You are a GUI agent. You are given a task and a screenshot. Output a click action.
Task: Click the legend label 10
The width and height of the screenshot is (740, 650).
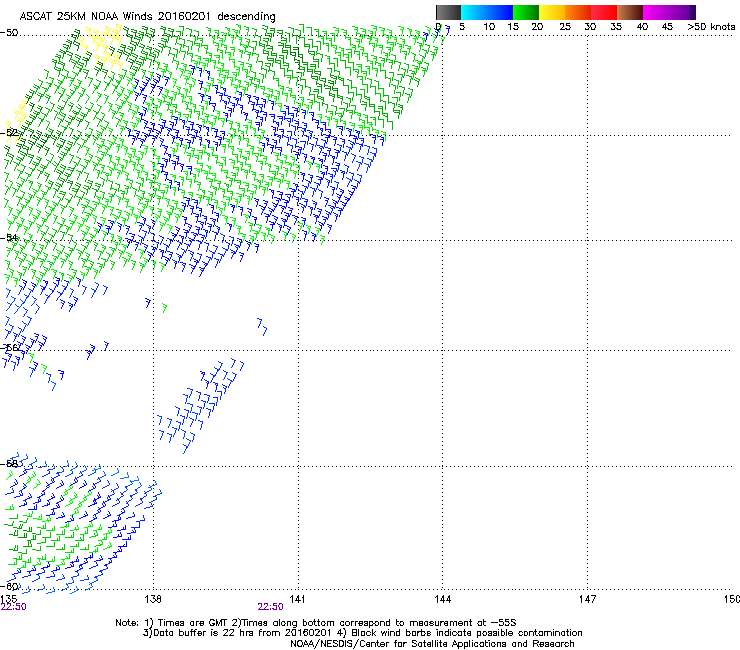pos(489,27)
